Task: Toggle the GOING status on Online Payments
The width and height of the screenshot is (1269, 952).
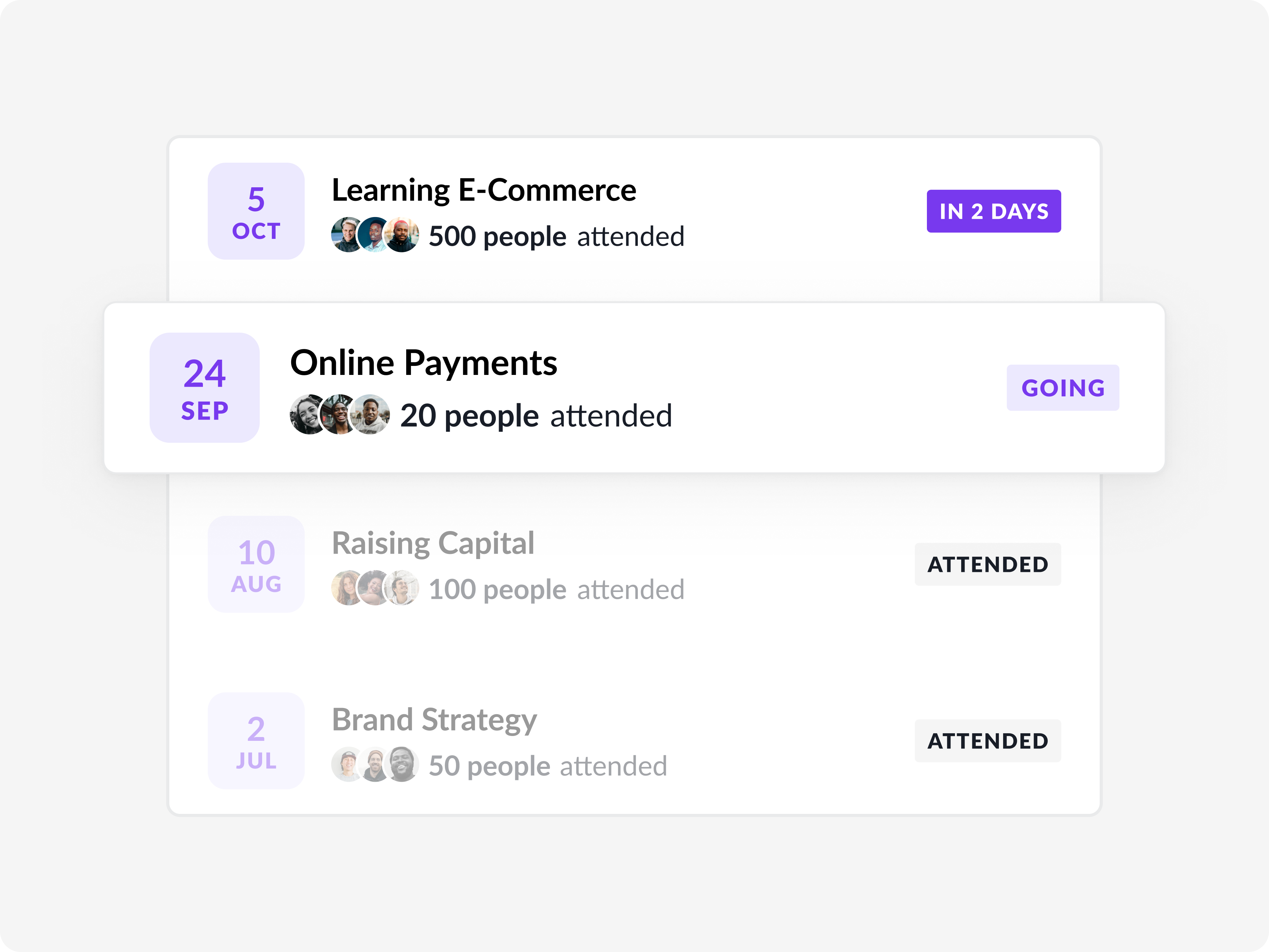Action: 1063,388
